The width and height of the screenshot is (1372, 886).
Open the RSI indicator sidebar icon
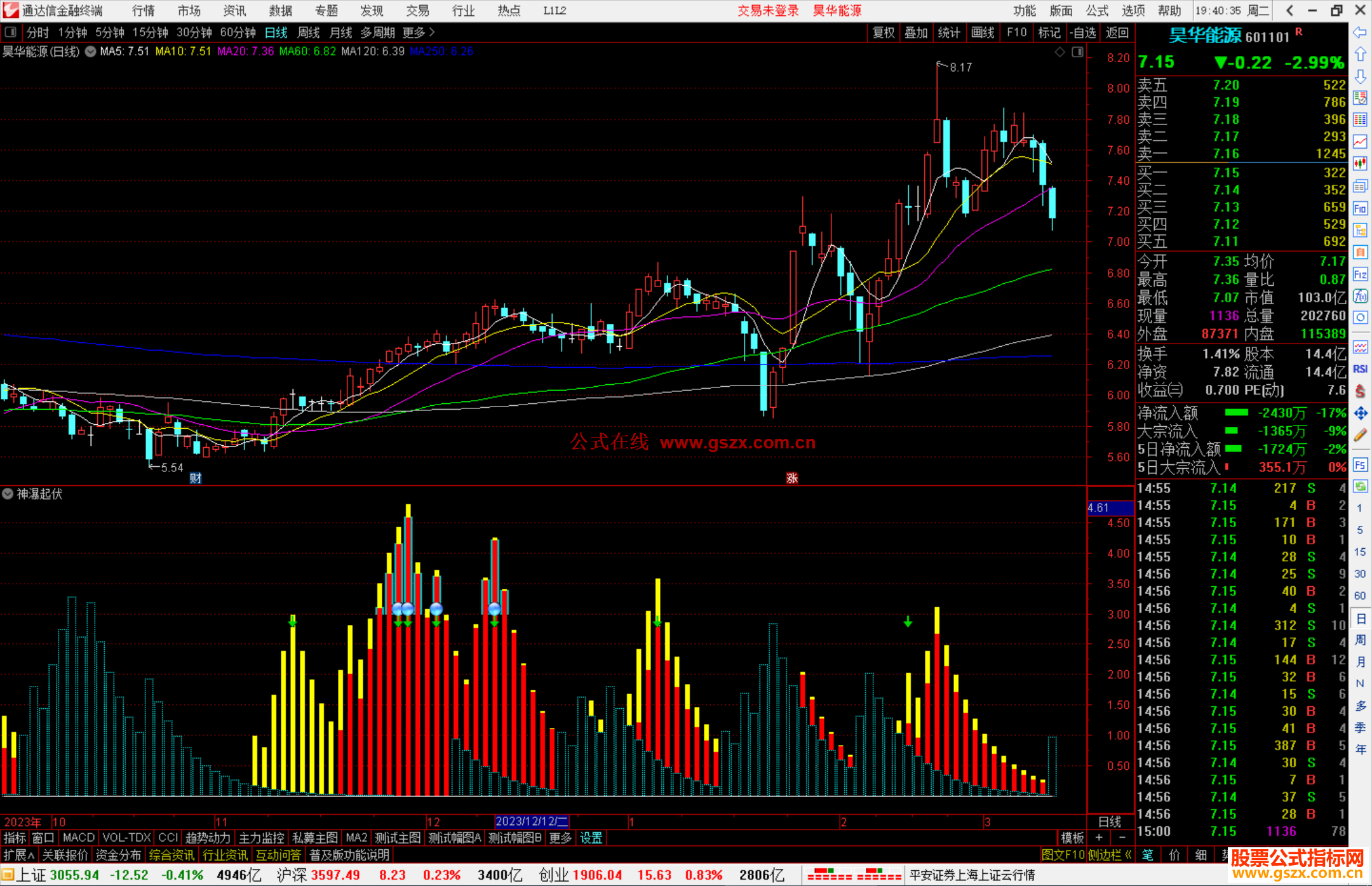(x=1360, y=369)
